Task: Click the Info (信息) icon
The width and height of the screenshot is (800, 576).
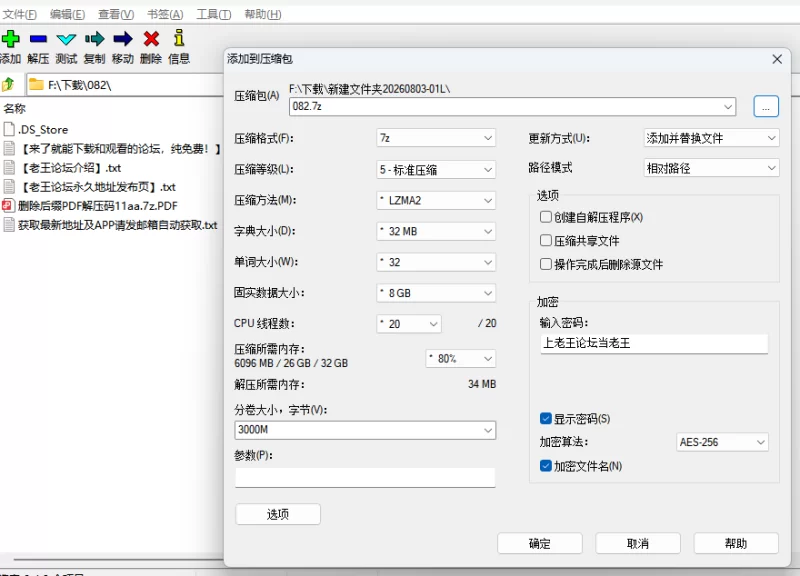Action: coord(179,38)
